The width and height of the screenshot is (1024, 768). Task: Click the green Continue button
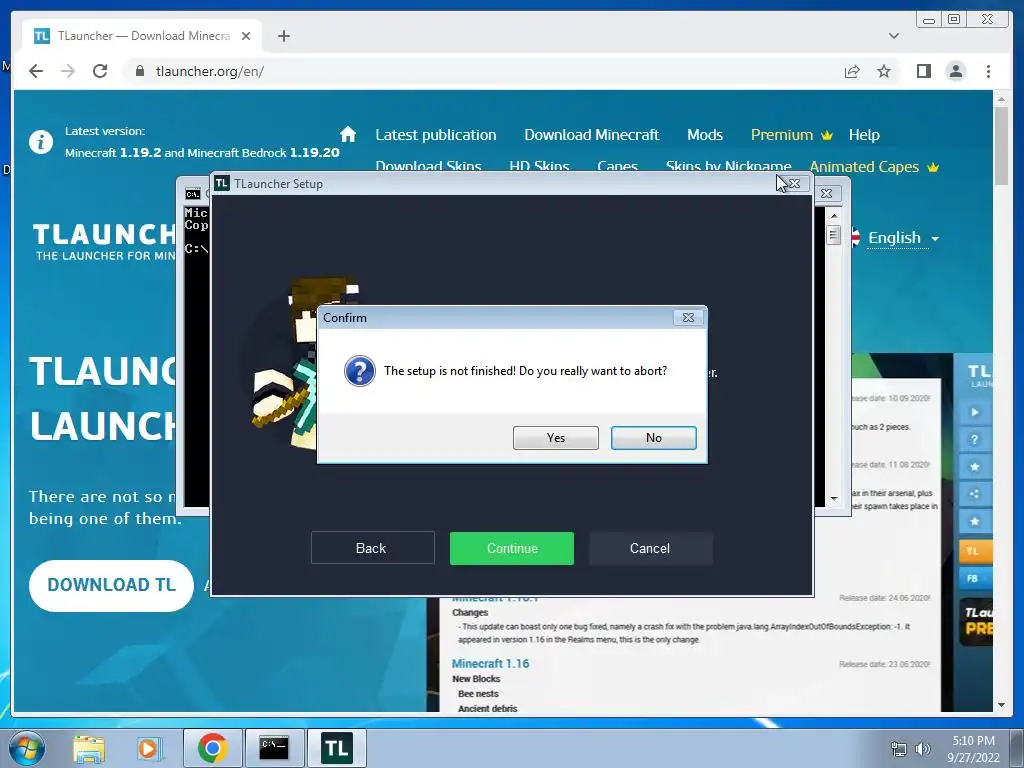(512, 548)
